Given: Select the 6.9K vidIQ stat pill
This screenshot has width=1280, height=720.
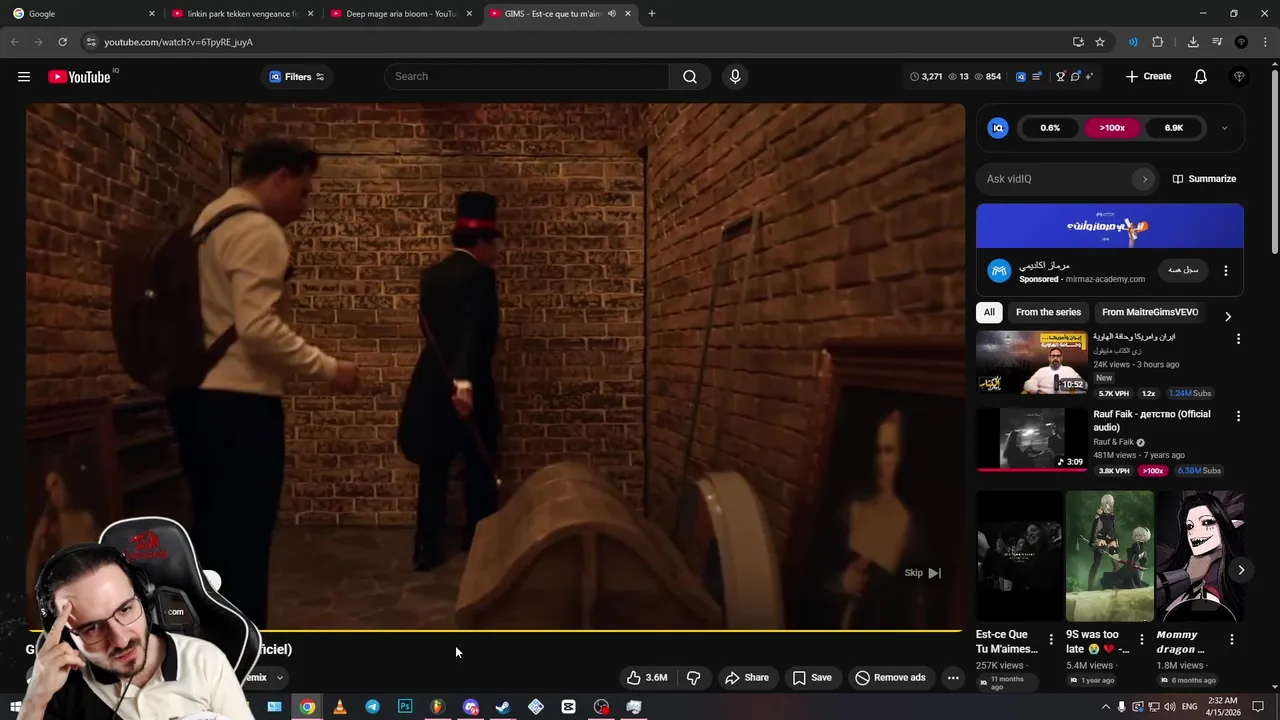Looking at the screenshot, I should [1174, 128].
